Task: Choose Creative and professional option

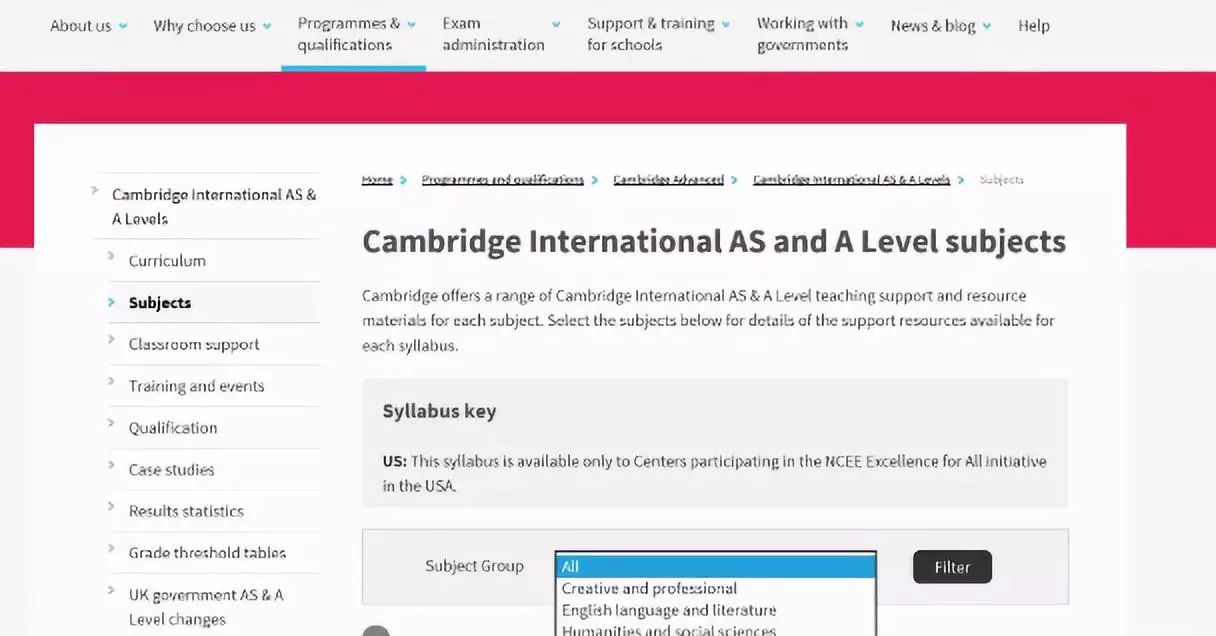Action: [x=649, y=588]
